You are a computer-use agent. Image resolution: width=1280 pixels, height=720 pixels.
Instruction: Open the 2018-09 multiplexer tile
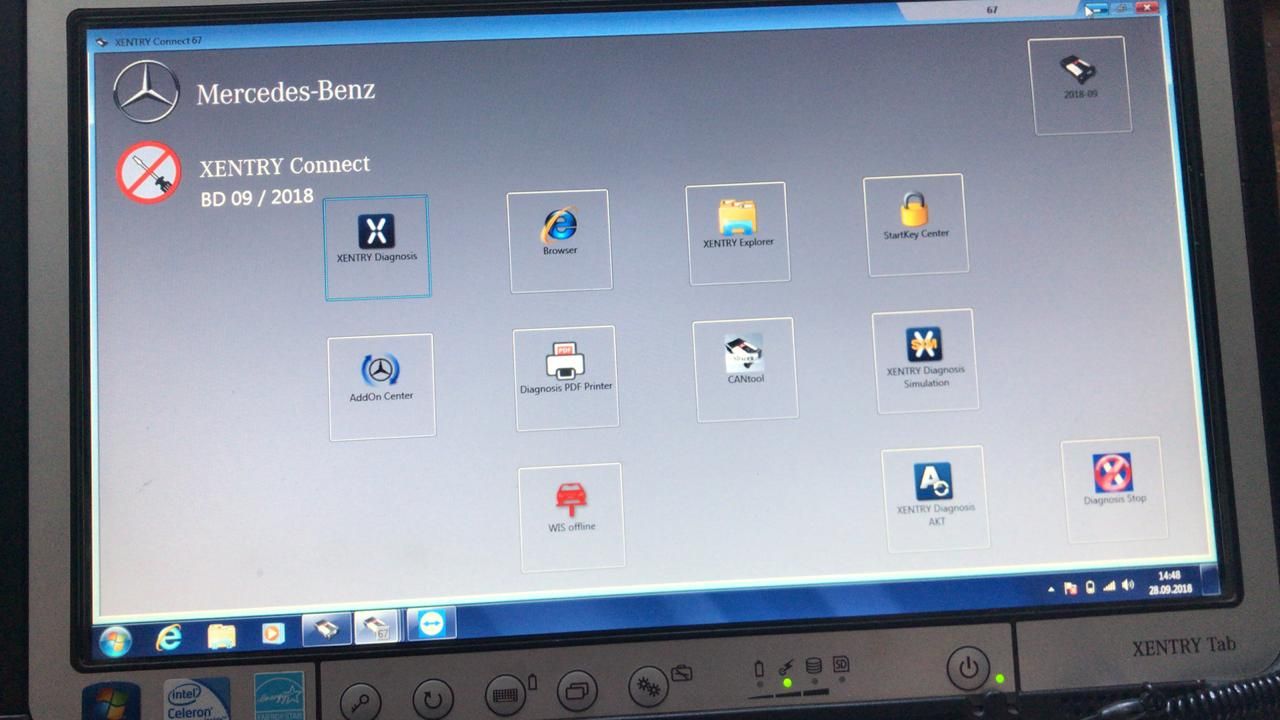1080,86
